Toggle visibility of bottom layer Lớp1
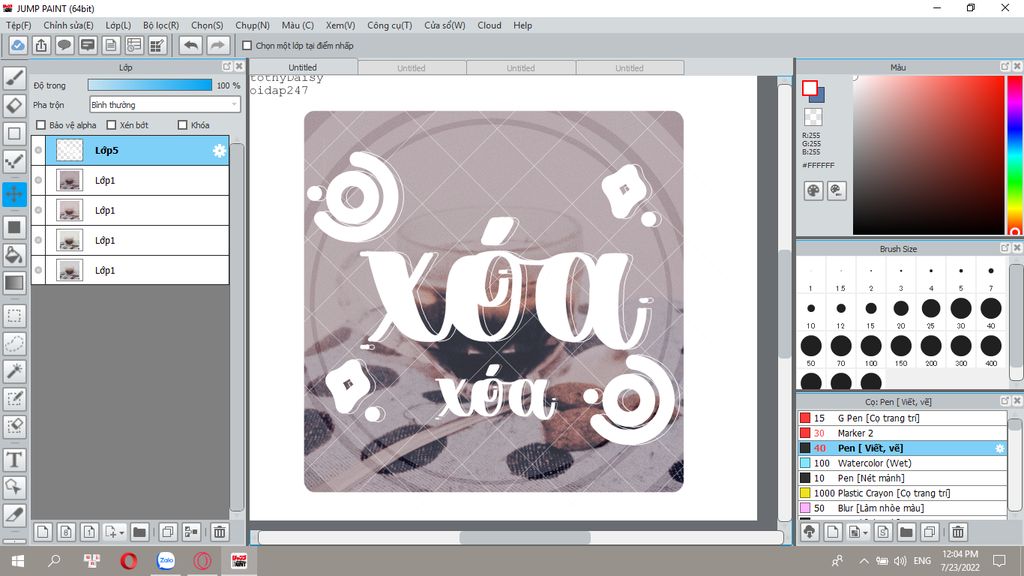The height and width of the screenshot is (576, 1024). pos(39,270)
